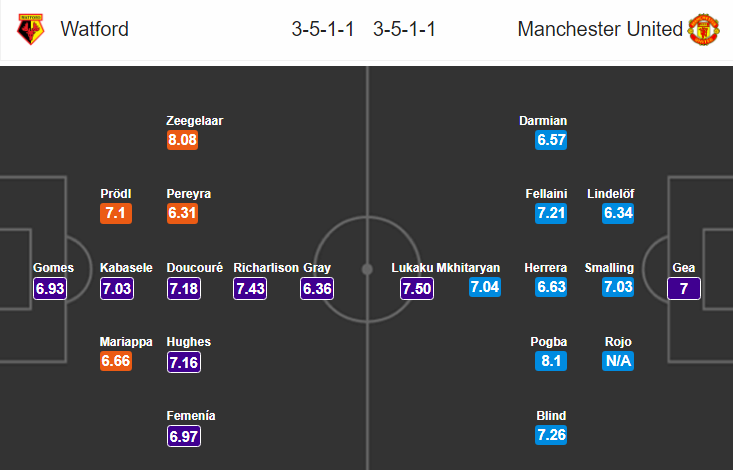
Task: Click the Watford club crest icon
Action: pos(30,29)
